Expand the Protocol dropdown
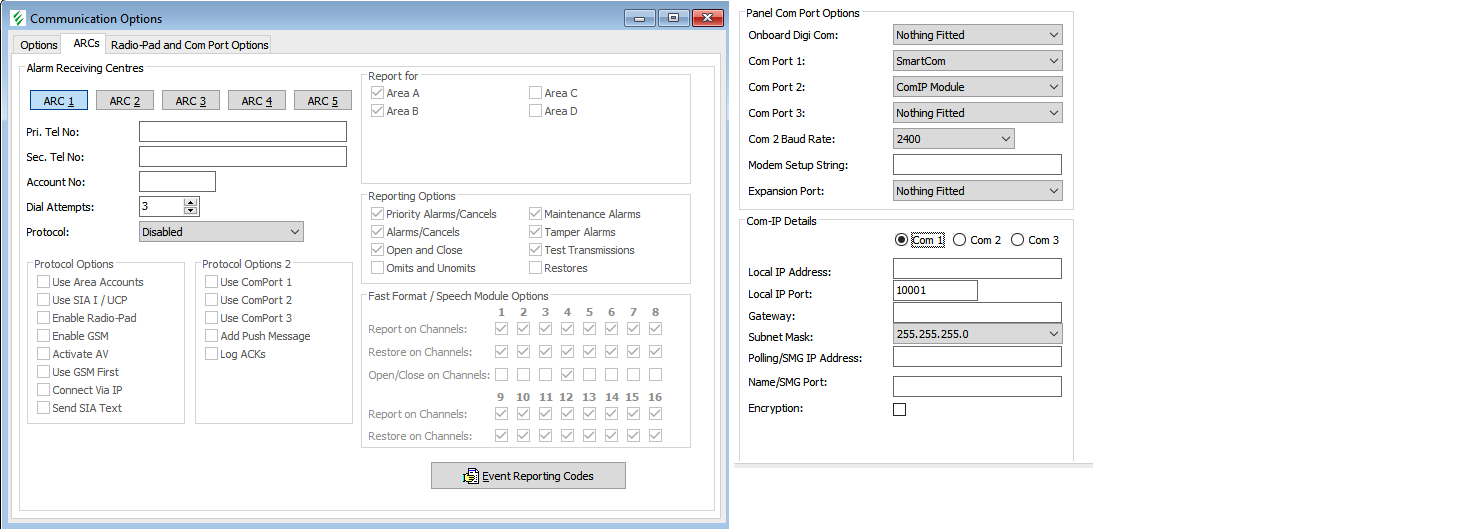The image size is (1458, 529). point(221,232)
